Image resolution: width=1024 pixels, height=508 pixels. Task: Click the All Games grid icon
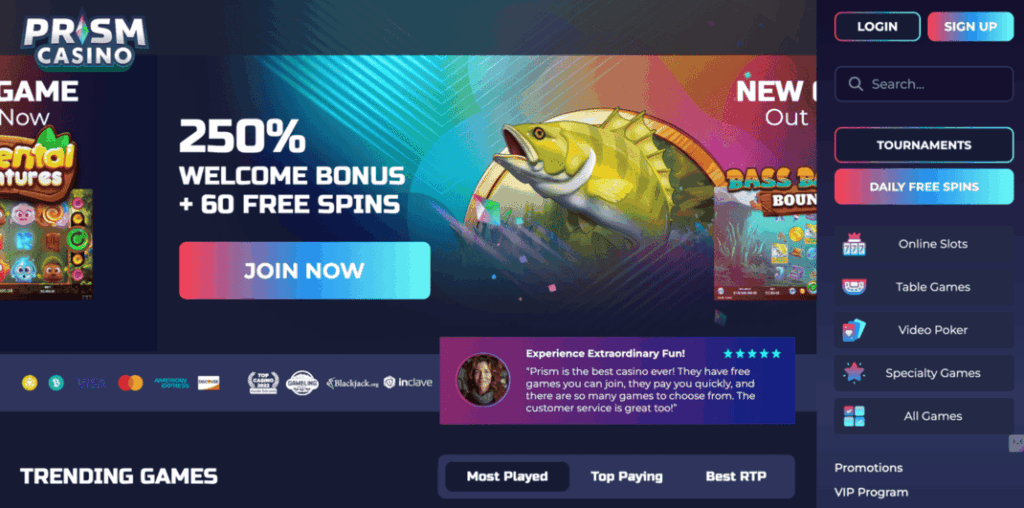tap(854, 416)
